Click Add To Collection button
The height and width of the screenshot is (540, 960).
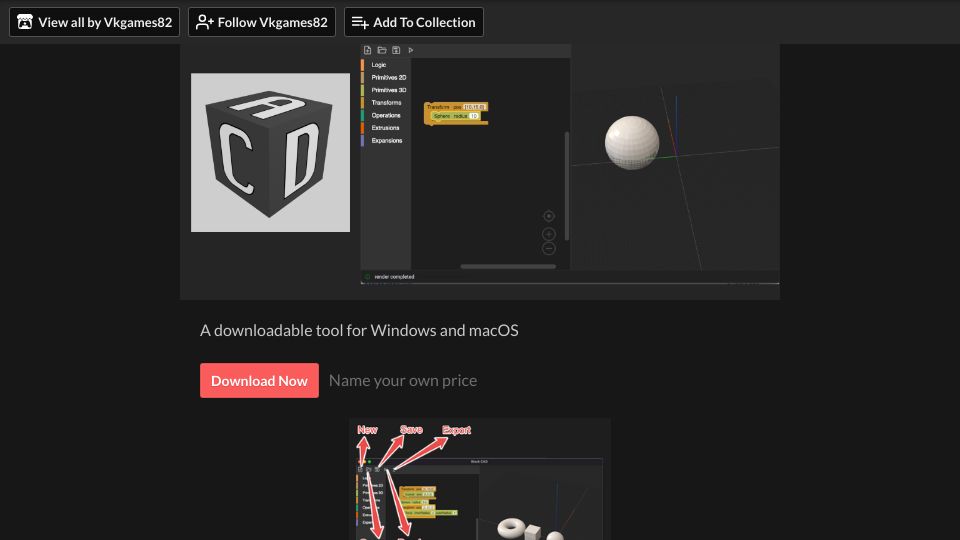click(414, 22)
